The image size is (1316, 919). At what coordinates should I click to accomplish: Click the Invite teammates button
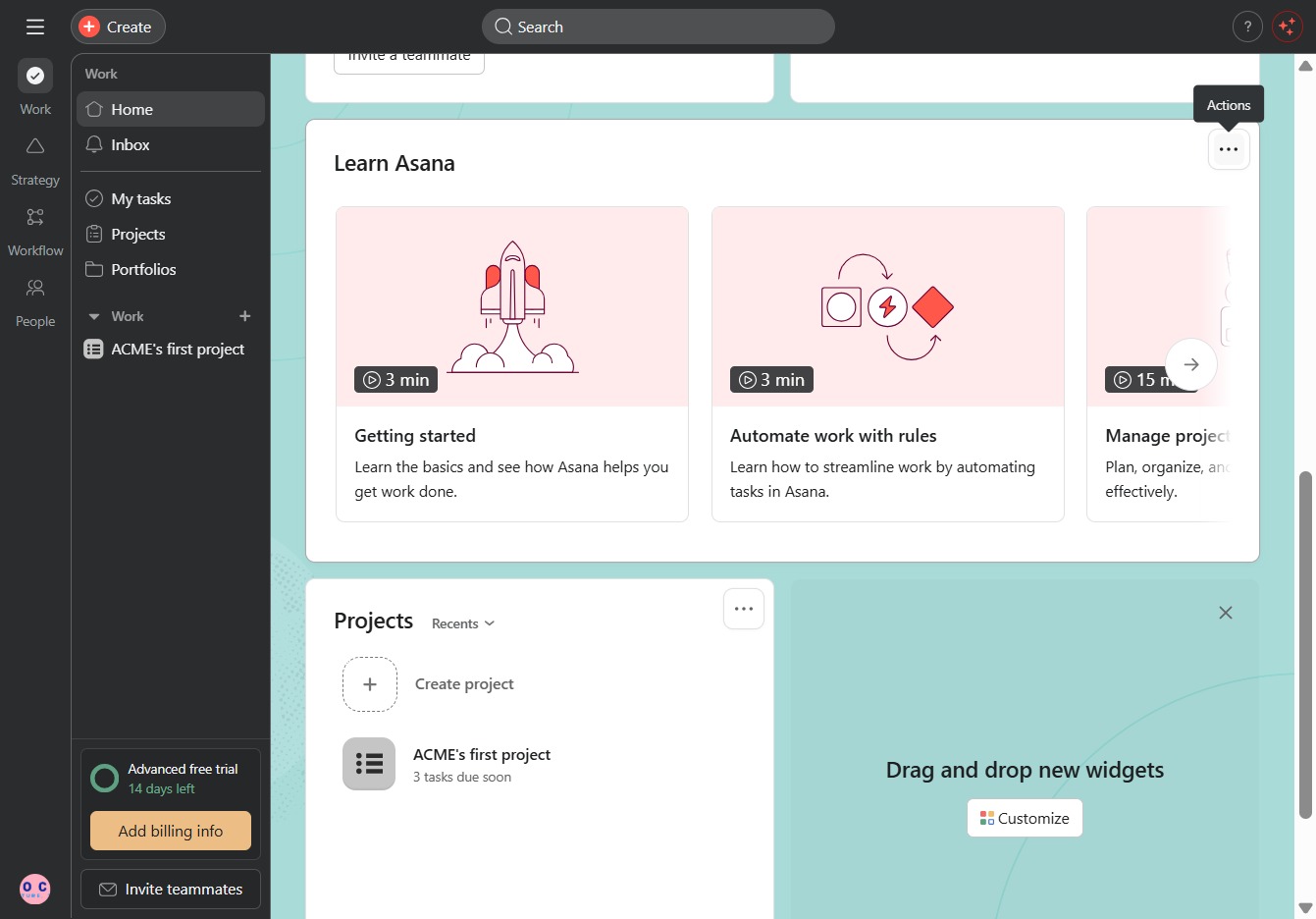click(171, 890)
